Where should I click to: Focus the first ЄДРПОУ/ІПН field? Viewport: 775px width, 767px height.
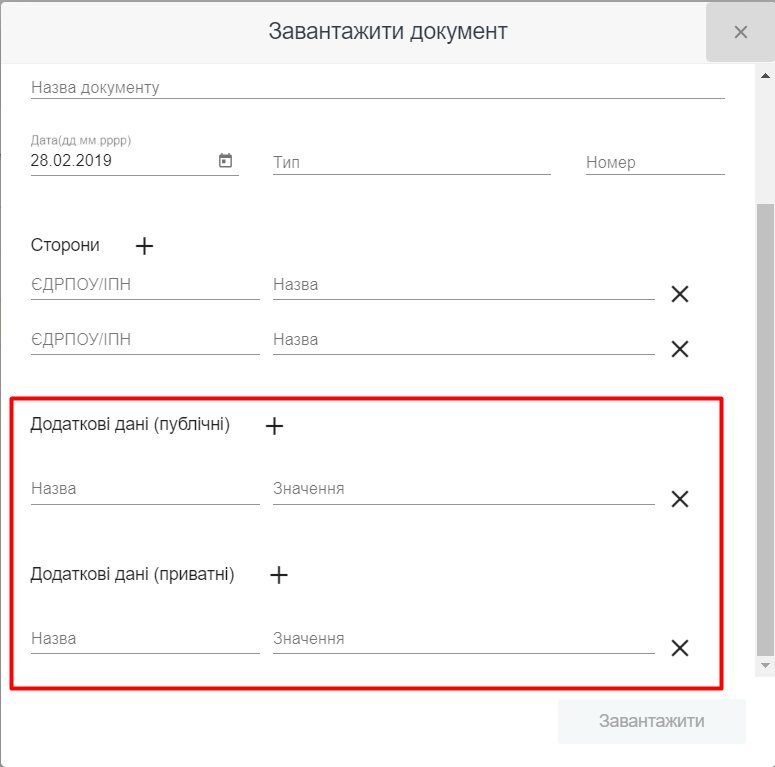click(x=145, y=285)
